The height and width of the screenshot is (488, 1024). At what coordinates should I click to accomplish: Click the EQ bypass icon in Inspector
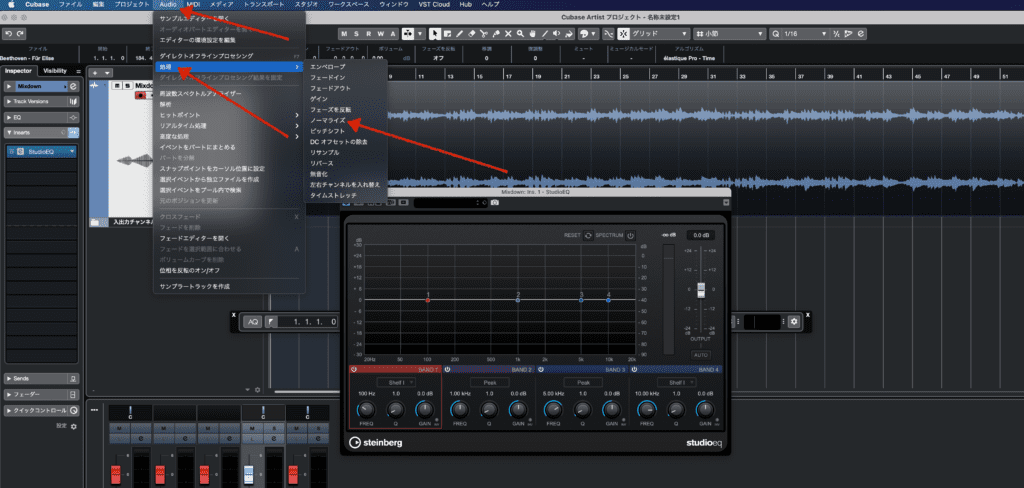(73, 118)
